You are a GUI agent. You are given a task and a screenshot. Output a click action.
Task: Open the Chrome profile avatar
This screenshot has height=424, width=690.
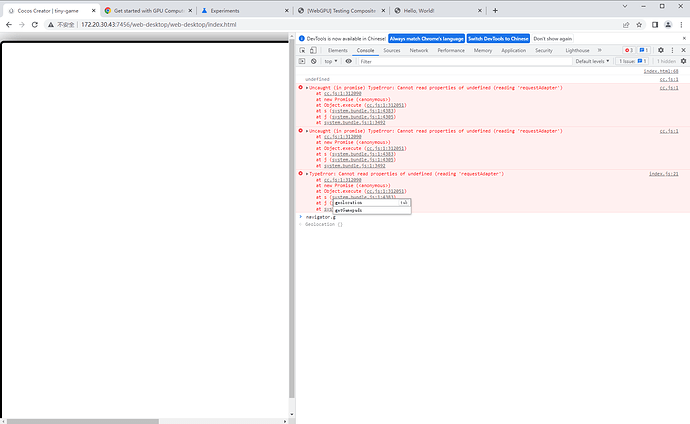668,25
